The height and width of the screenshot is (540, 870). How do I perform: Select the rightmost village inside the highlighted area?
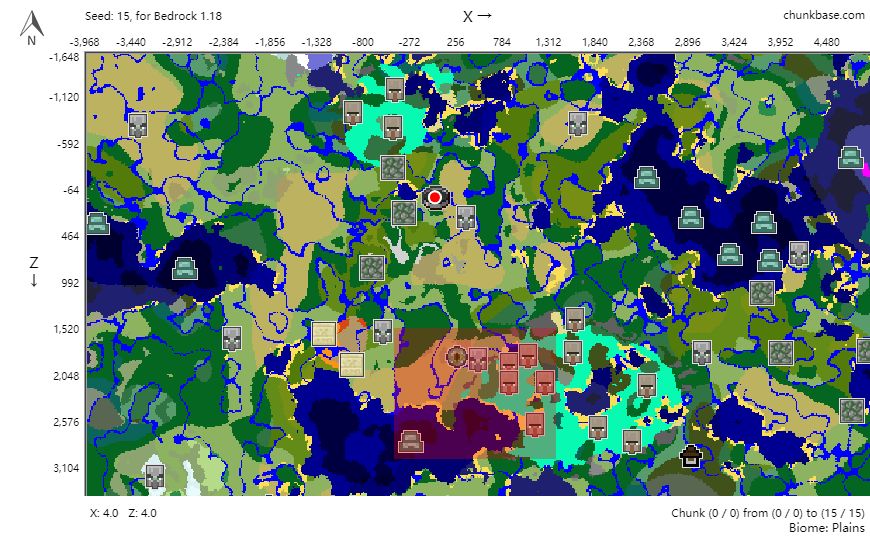click(x=545, y=383)
